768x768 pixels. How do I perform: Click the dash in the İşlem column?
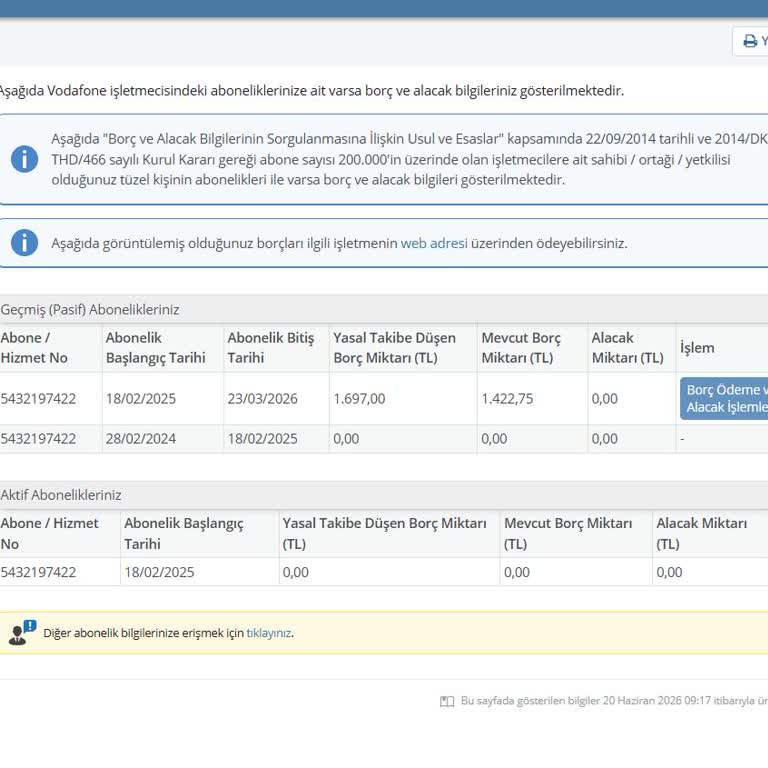[682, 438]
